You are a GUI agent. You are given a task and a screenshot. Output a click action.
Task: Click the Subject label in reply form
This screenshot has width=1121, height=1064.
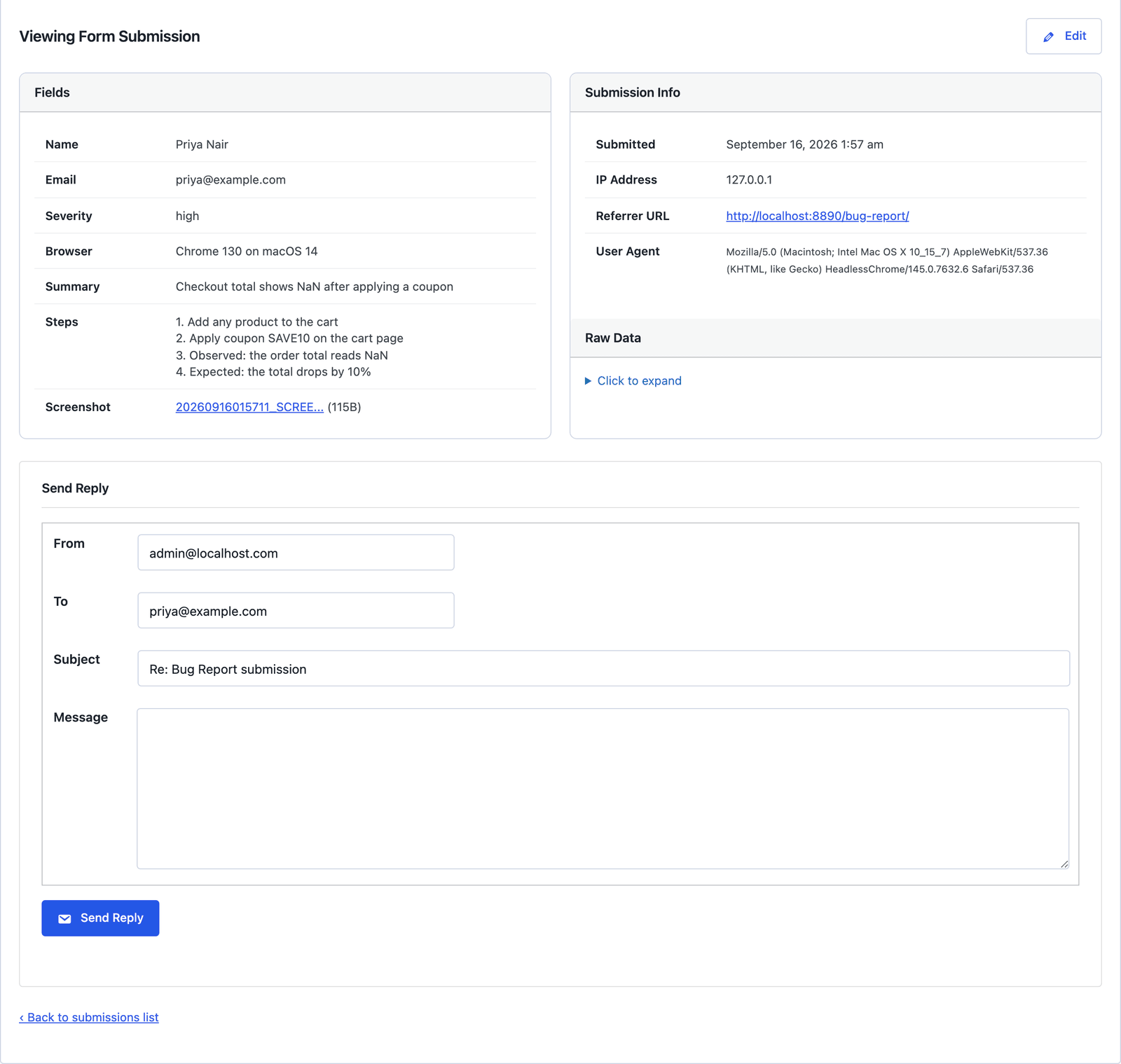pyautogui.click(x=76, y=660)
